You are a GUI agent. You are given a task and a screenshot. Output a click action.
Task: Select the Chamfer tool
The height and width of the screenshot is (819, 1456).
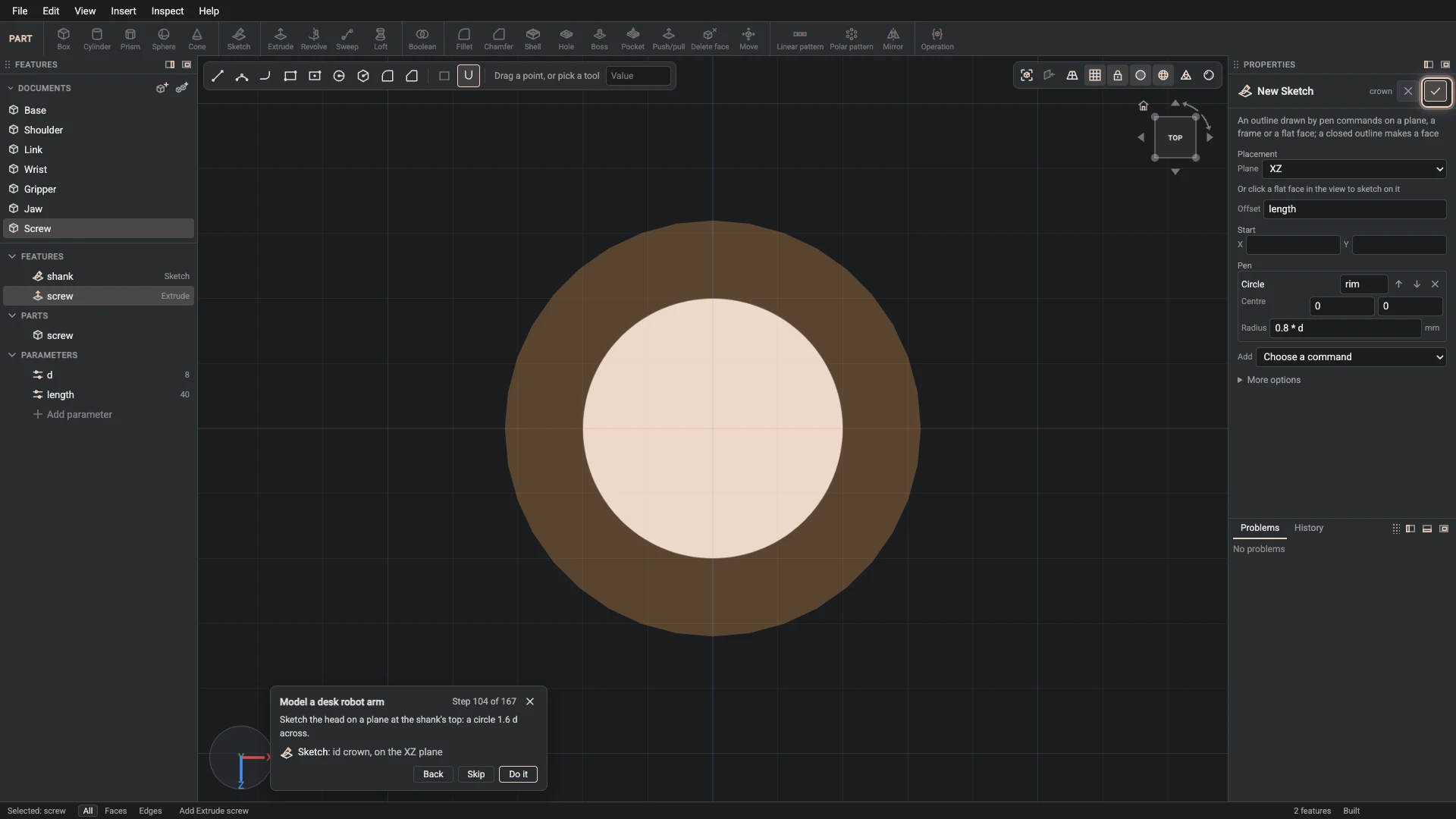[498, 39]
